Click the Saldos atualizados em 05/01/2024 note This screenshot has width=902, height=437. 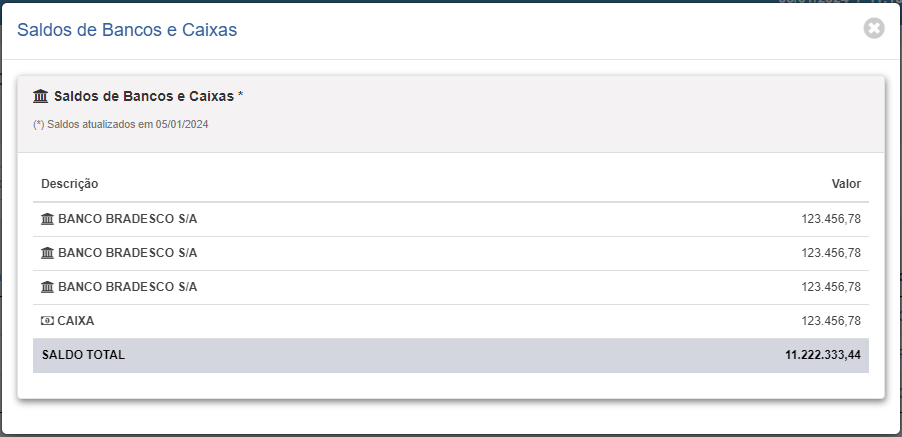[x=121, y=124]
